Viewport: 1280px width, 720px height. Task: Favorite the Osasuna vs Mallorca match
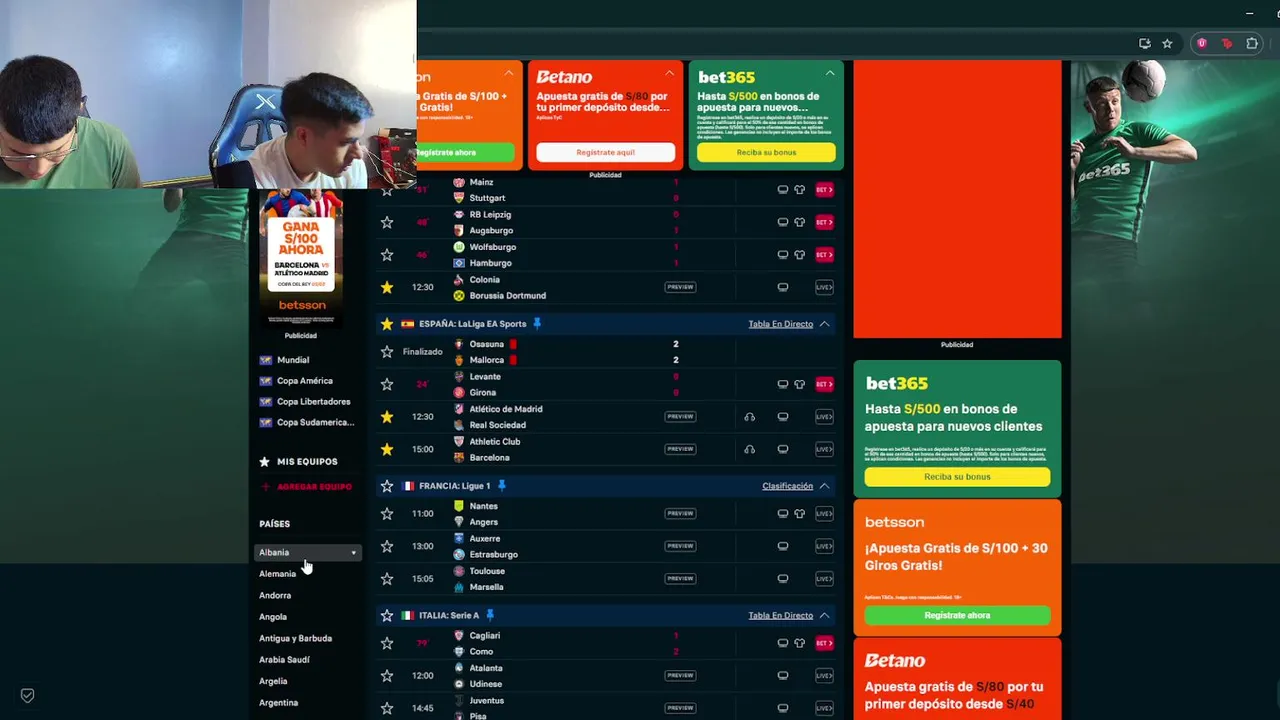[387, 352]
